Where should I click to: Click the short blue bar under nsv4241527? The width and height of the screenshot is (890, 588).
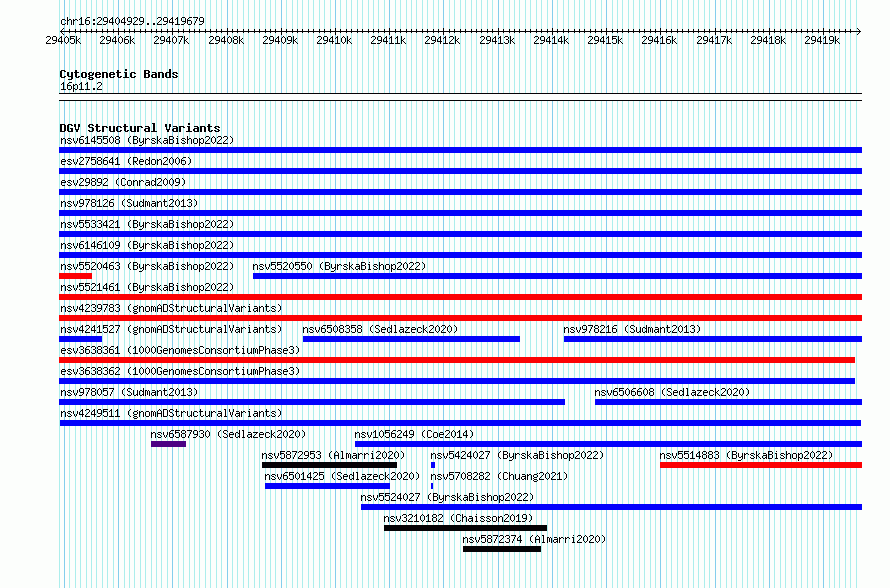(x=81, y=339)
